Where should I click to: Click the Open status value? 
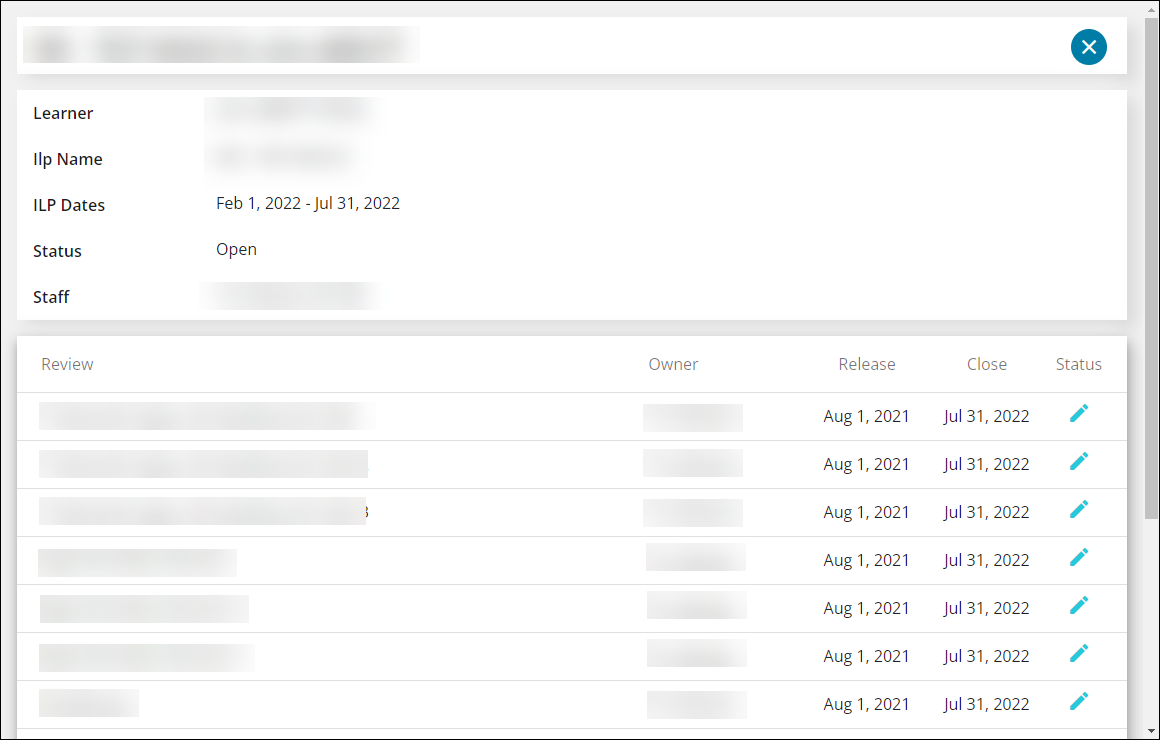(x=236, y=249)
